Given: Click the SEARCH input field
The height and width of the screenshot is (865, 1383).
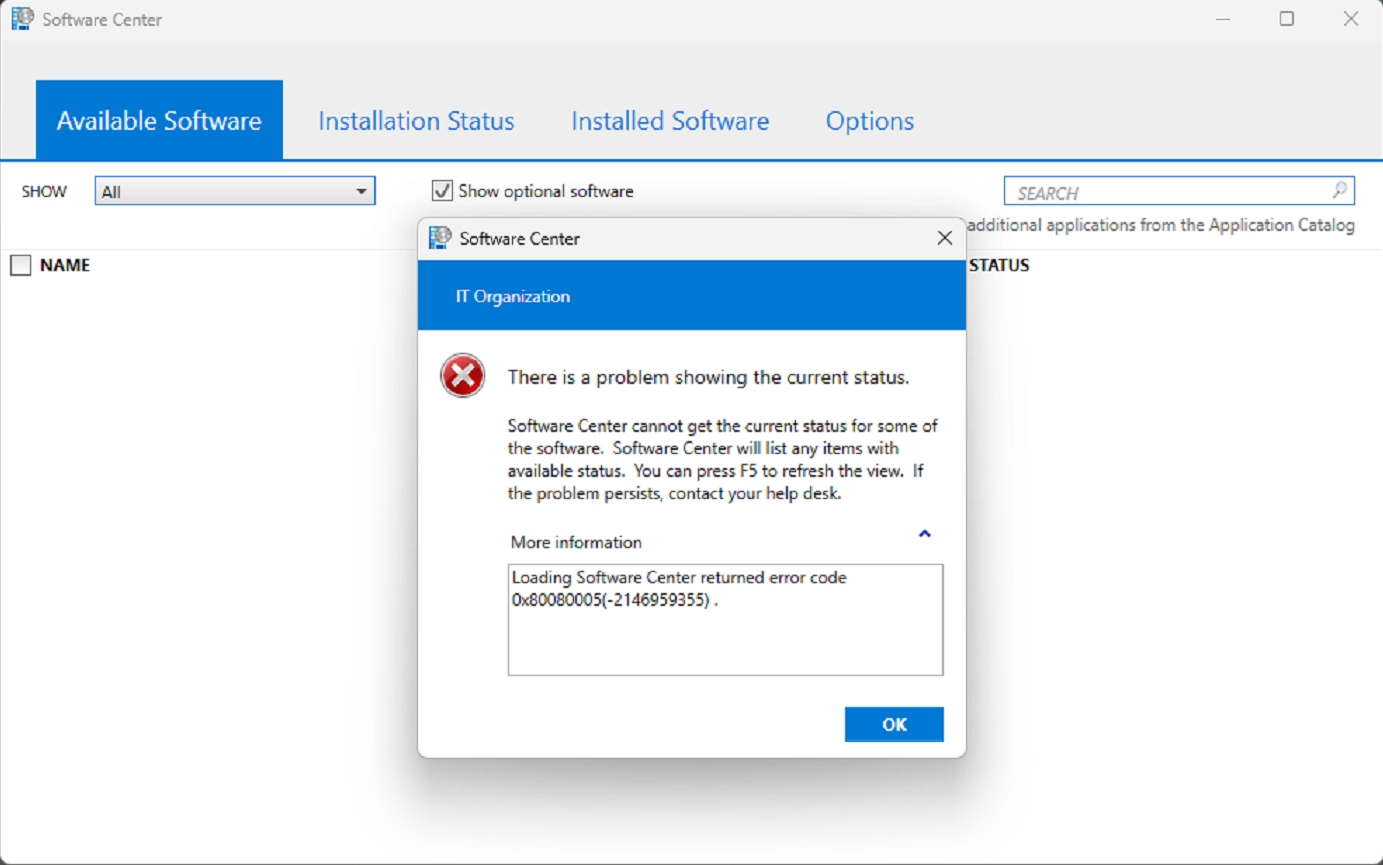Looking at the screenshot, I should click(1179, 191).
